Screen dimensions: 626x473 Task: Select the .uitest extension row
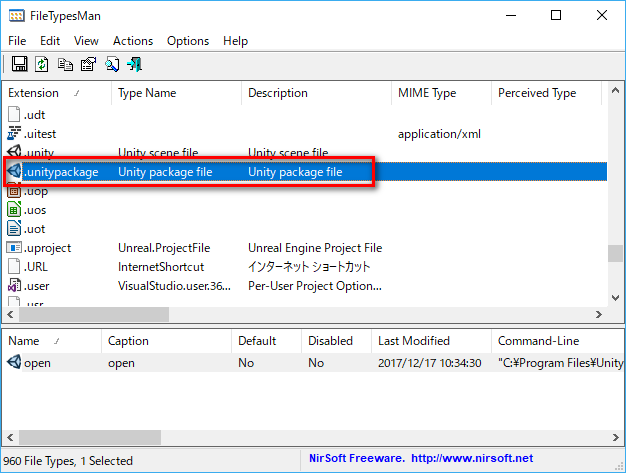(305, 134)
